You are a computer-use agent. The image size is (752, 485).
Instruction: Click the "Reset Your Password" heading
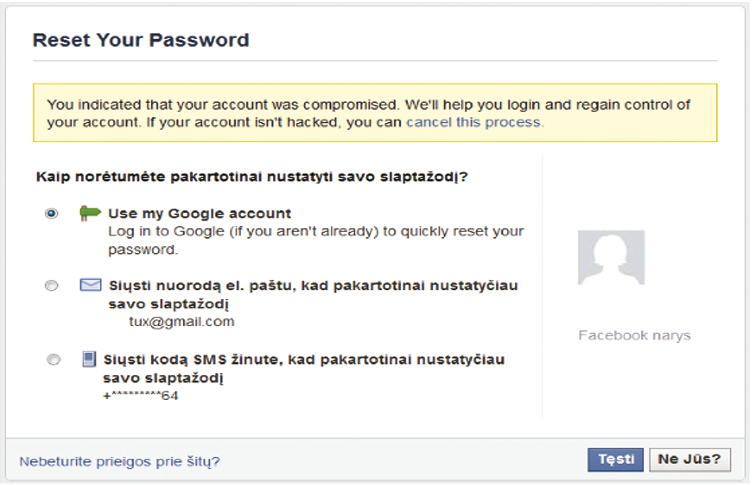(141, 41)
